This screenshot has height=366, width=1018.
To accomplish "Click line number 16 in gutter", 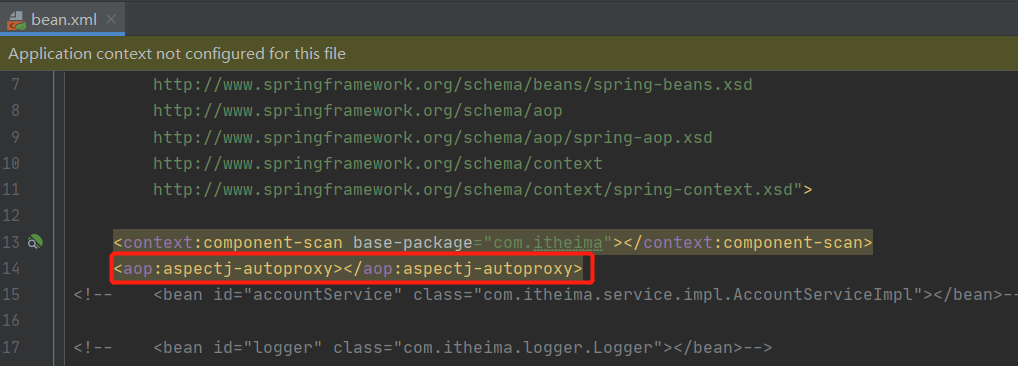I will click(x=11, y=321).
